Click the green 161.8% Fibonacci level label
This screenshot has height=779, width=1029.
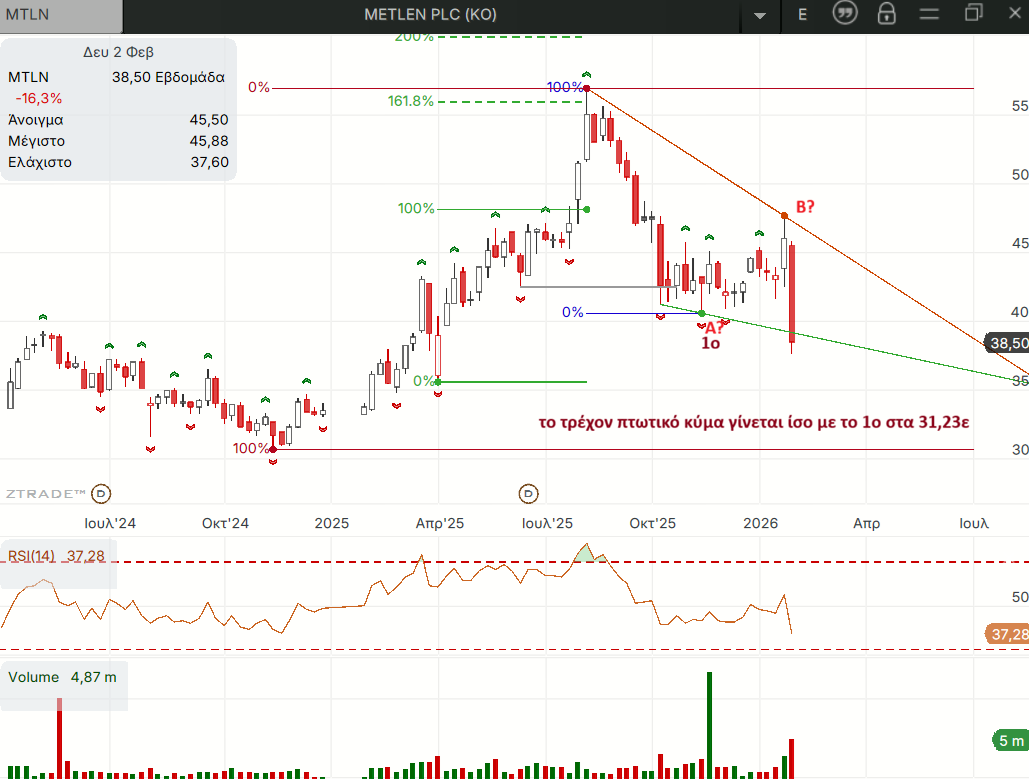(410, 101)
